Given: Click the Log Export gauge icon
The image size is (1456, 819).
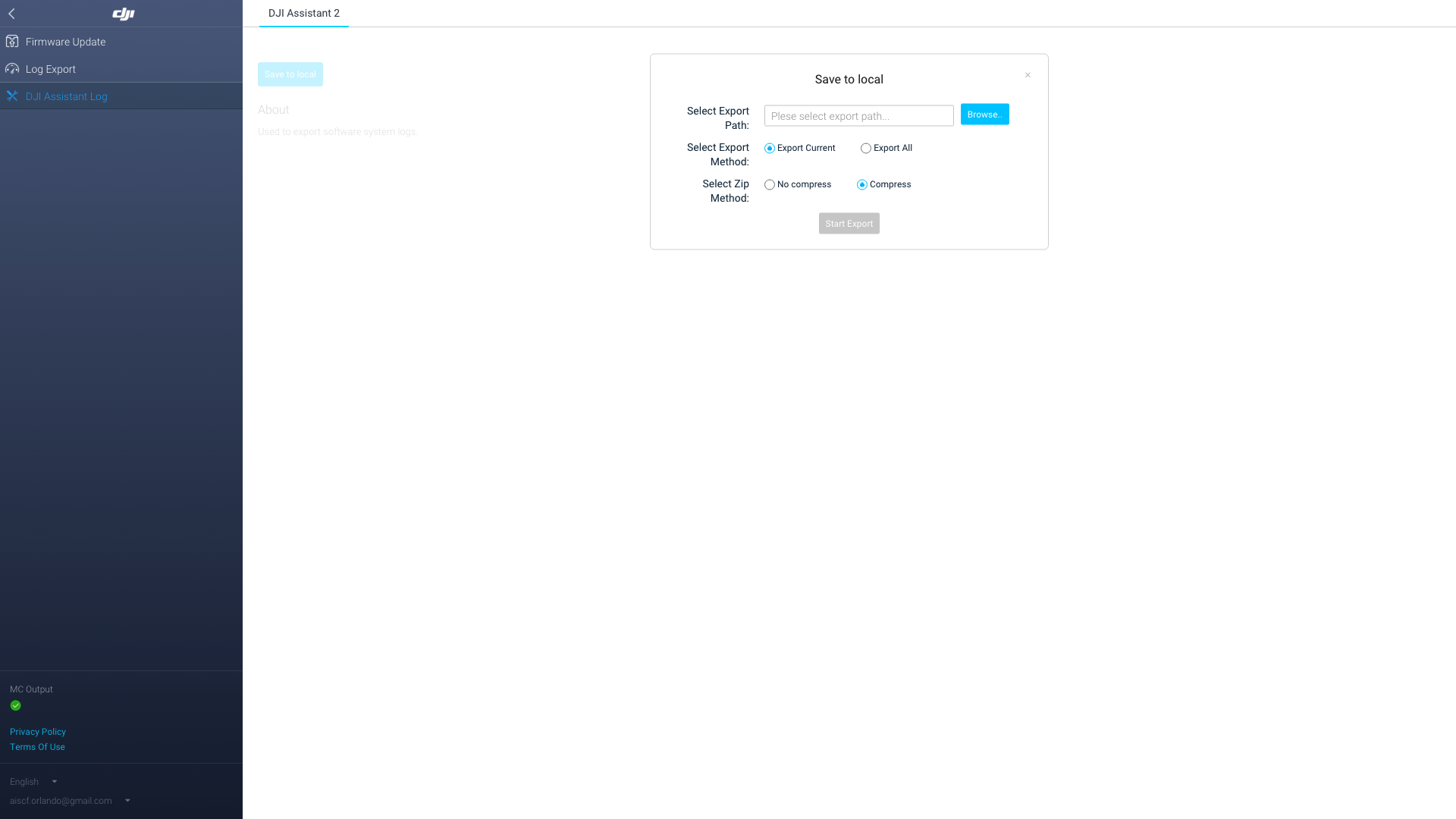Looking at the screenshot, I should point(12,69).
